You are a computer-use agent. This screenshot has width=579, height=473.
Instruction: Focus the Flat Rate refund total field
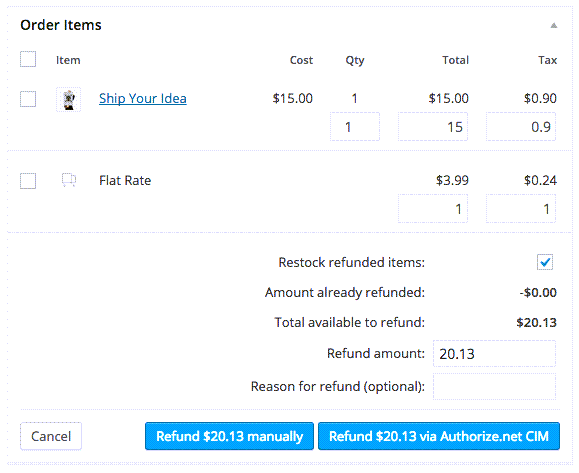[433, 209]
